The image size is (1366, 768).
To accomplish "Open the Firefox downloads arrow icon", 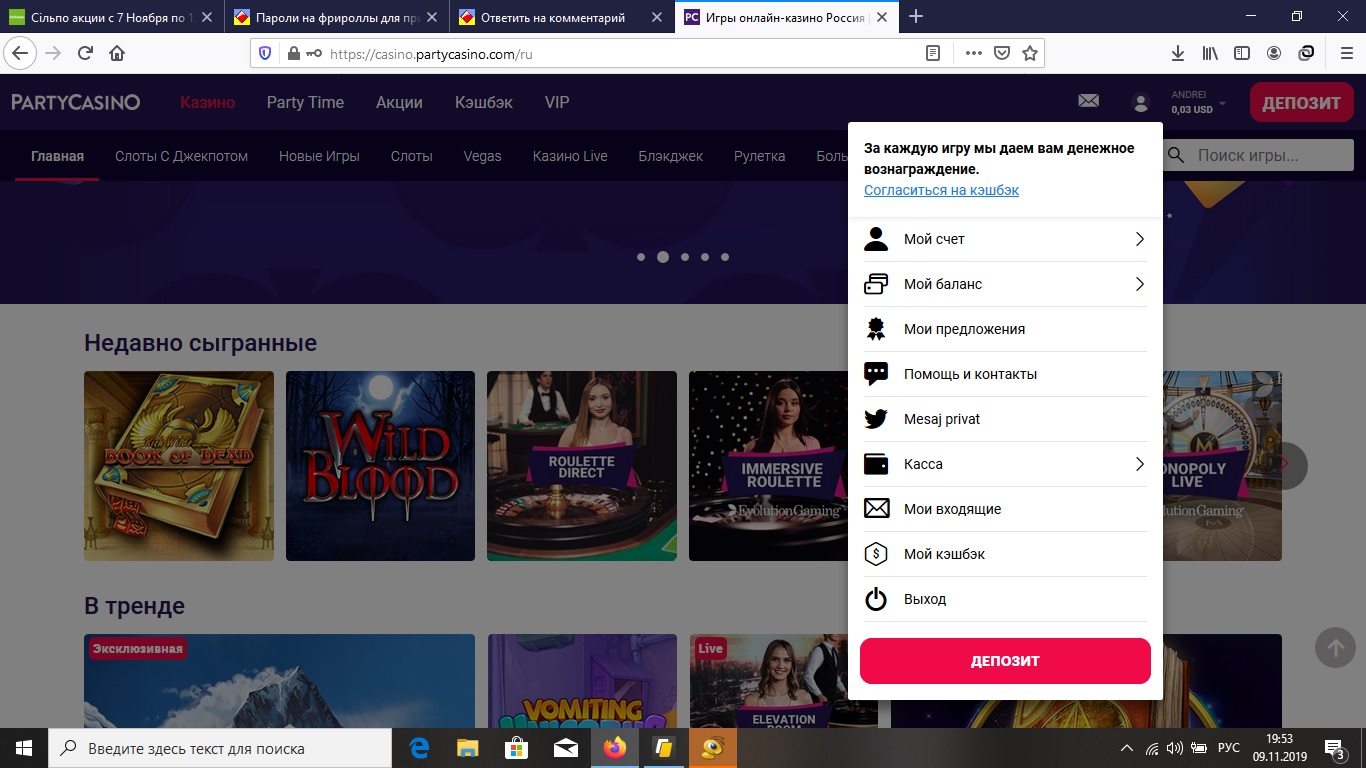I will pos(1178,53).
